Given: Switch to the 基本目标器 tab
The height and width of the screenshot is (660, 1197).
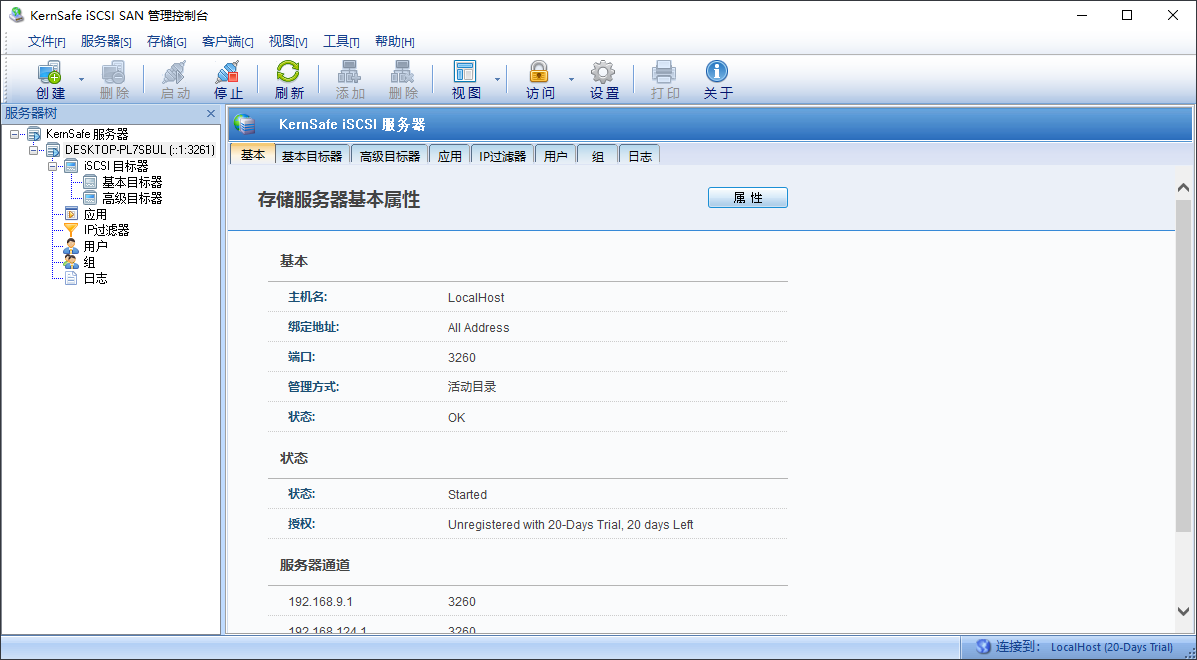Looking at the screenshot, I should coord(312,156).
